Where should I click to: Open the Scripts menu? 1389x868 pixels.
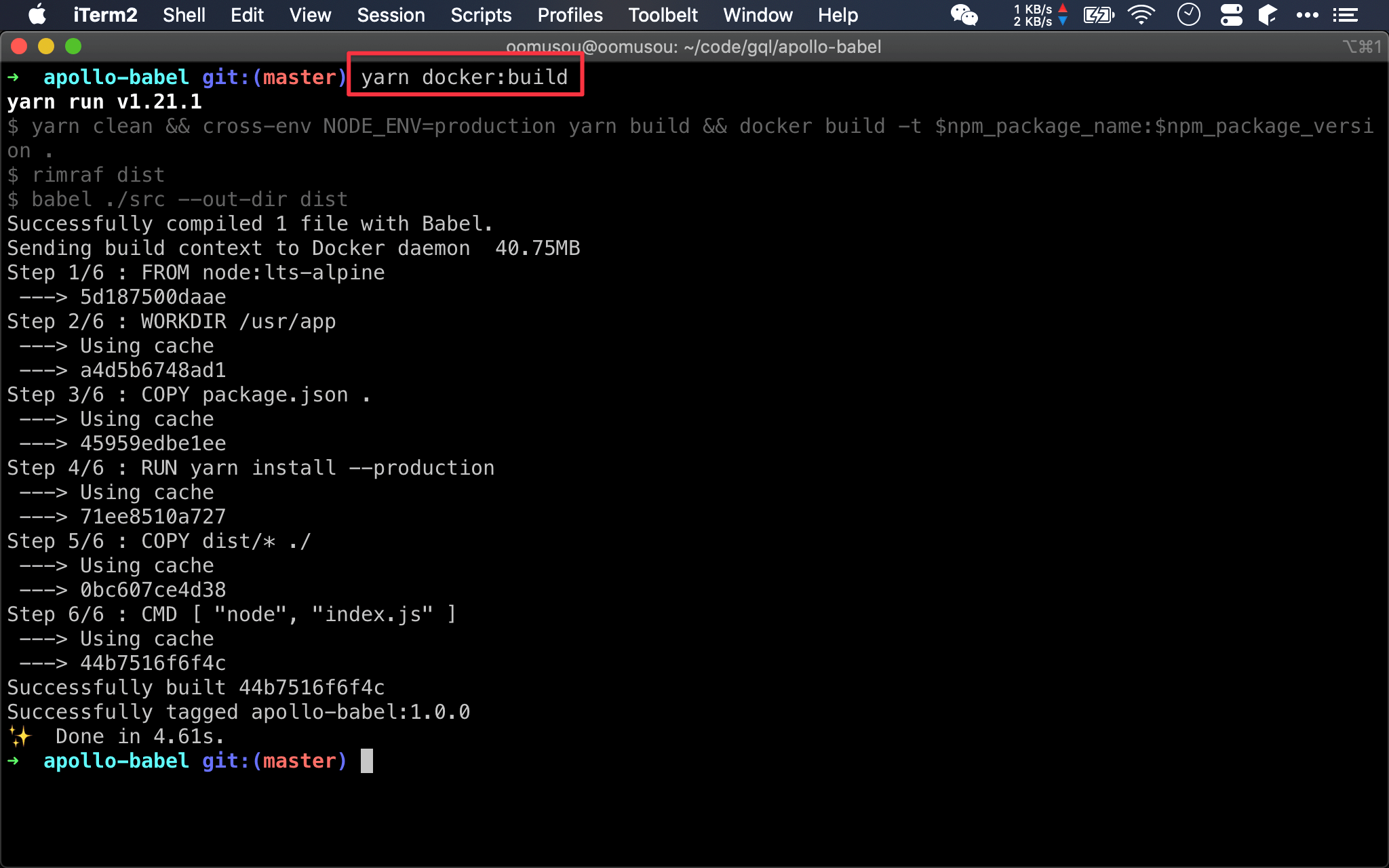point(481,15)
